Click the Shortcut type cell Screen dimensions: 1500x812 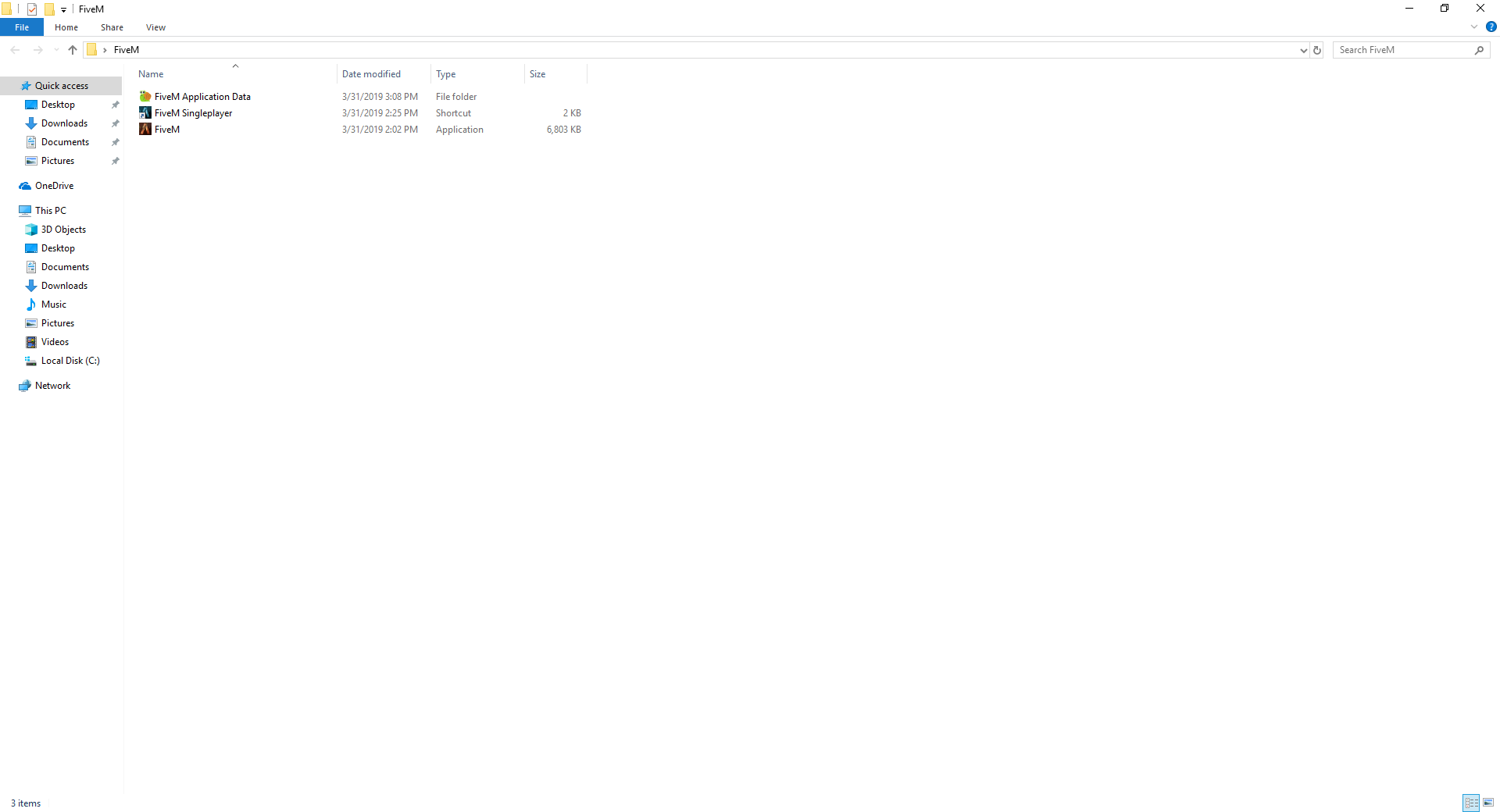tap(453, 113)
